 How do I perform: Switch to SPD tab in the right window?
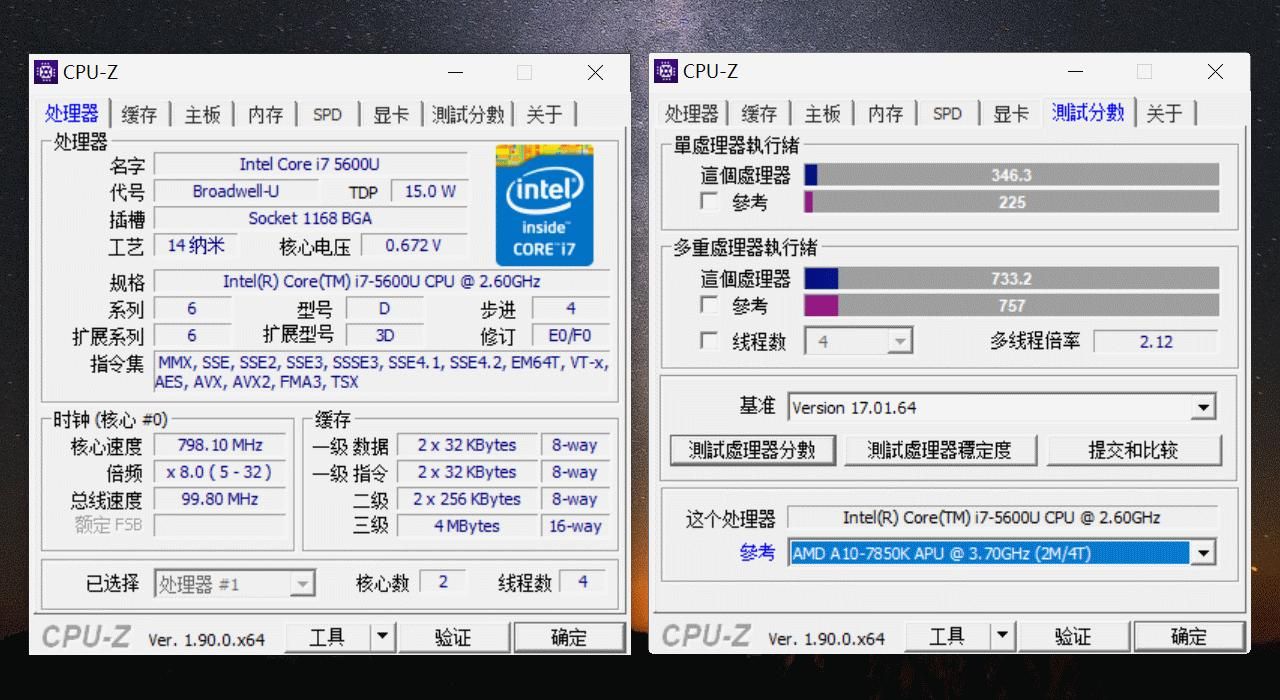(948, 114)
